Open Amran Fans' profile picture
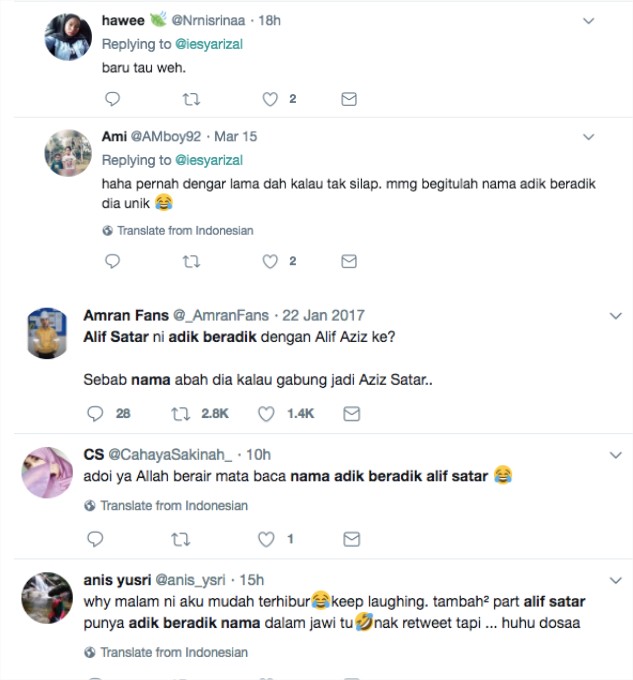The width and height of the screenshot is (633, 680). point(45,334)
